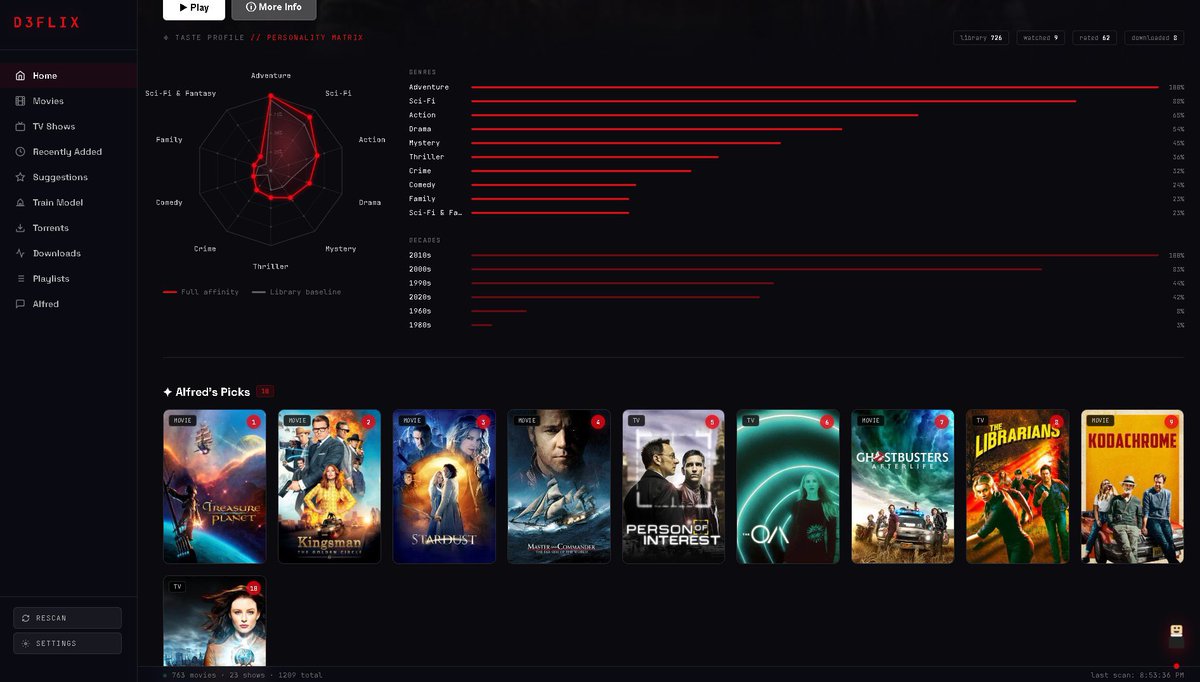Click the 1990s decade label
This screenshot has height=682, width=1200.
click(x=420, y=283)
